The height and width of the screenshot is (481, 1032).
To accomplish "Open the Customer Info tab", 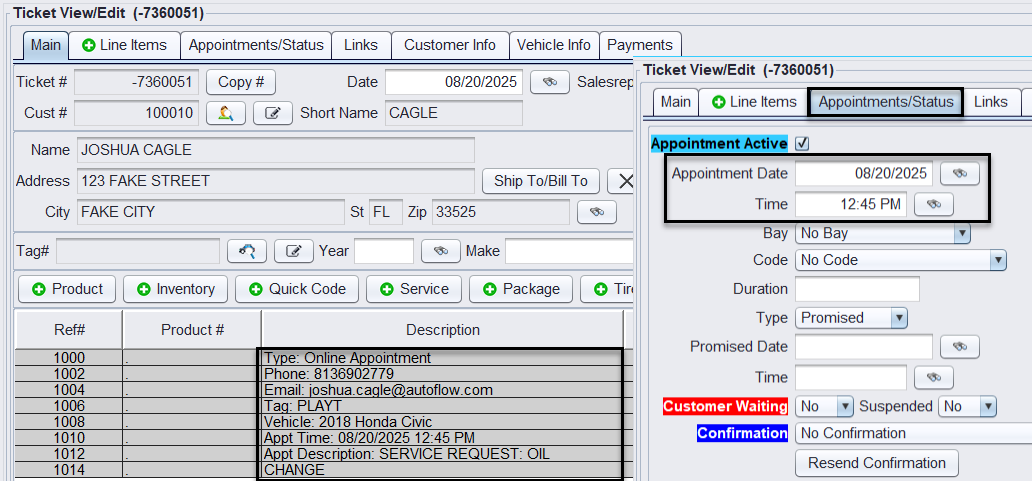I will [449, 45].
